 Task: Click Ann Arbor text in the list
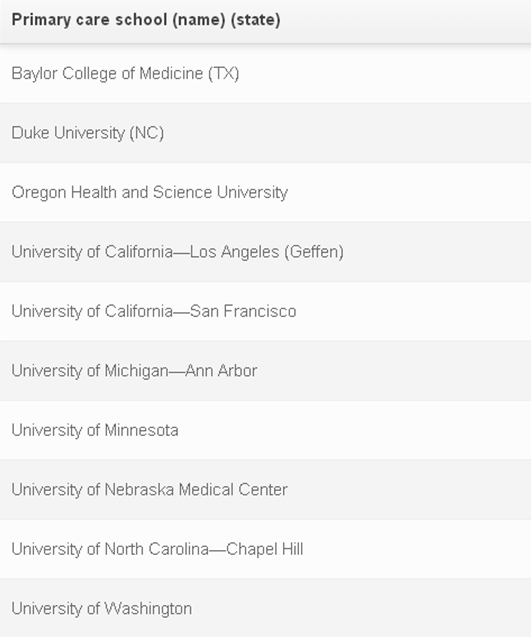pos(221,370)
